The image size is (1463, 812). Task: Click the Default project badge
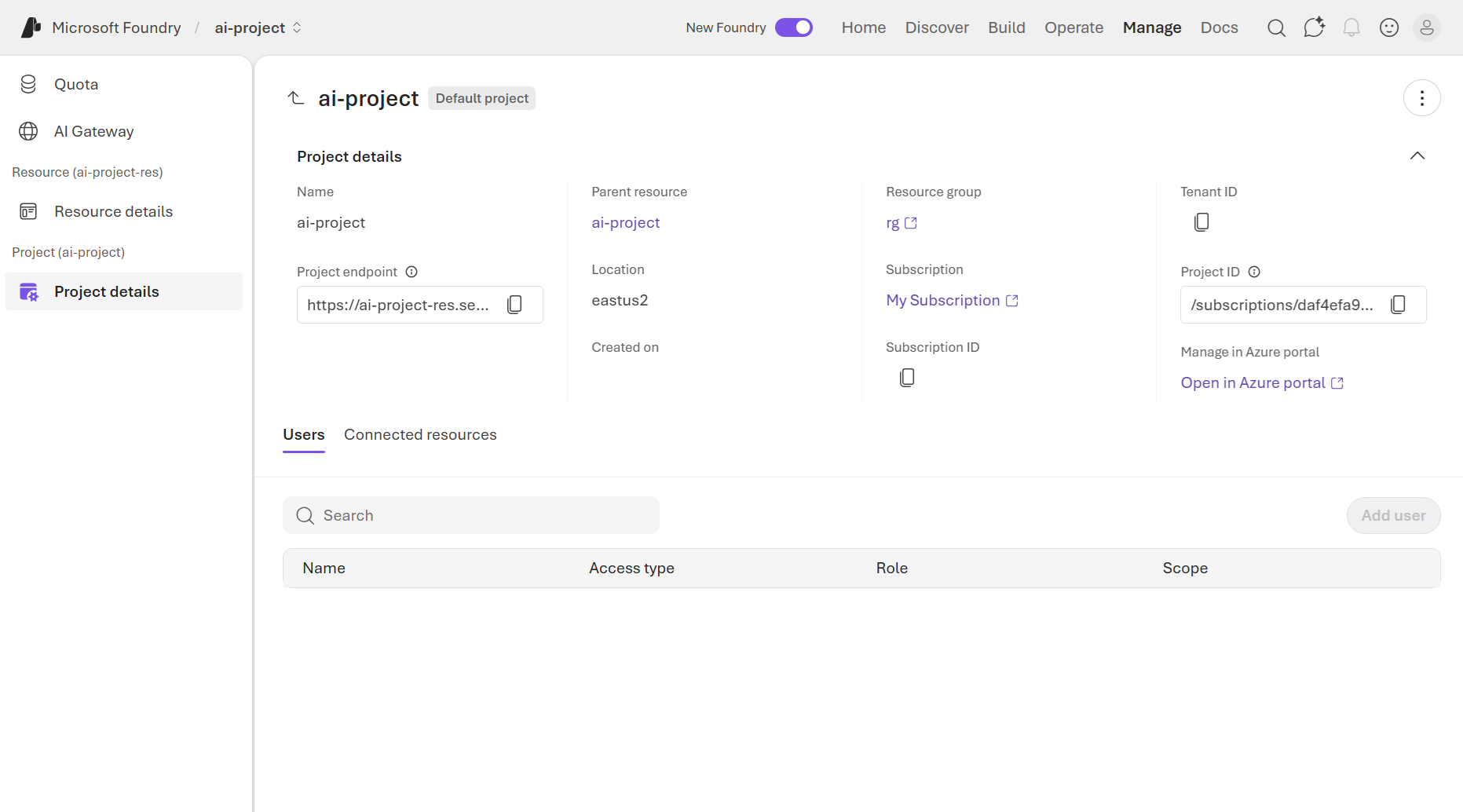click(482, 98)
